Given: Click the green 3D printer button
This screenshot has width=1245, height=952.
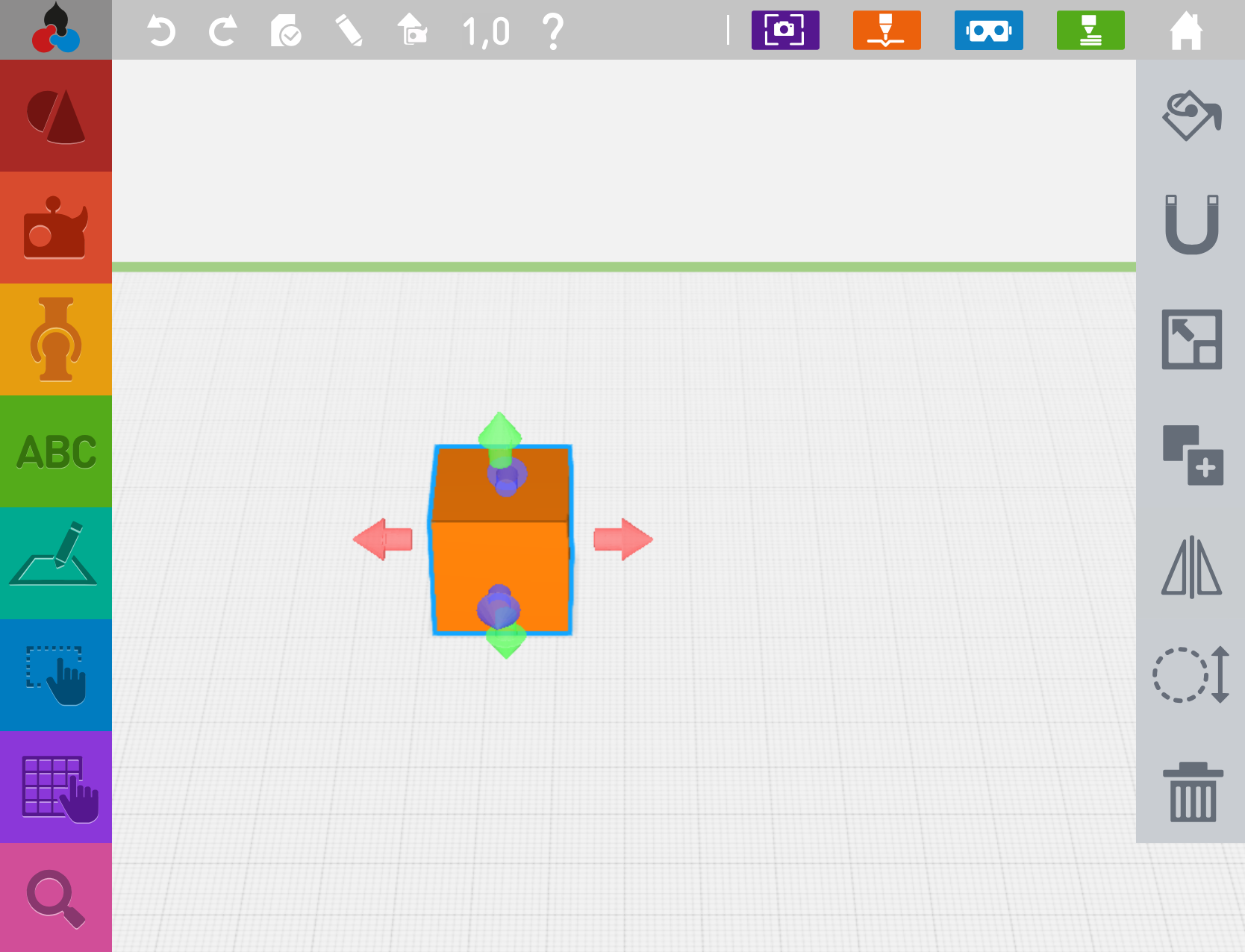Looking at the screenshot, I should pos(1090,30).
